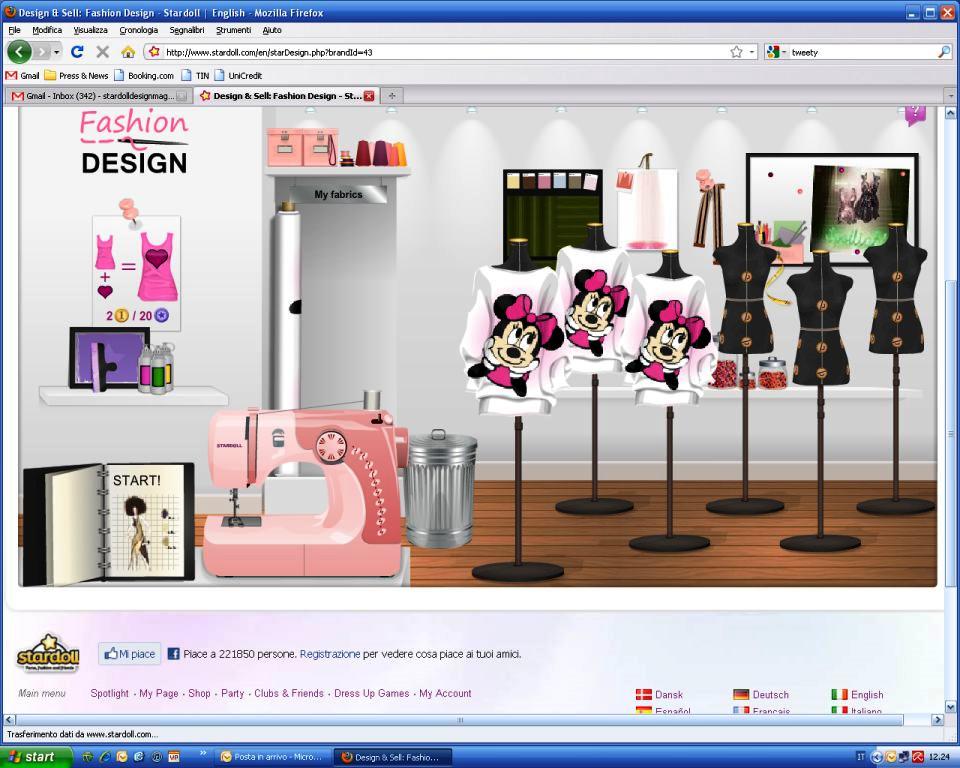Open the Modifica menu
This screenshot has width=960, height=768.
point(47,30)
